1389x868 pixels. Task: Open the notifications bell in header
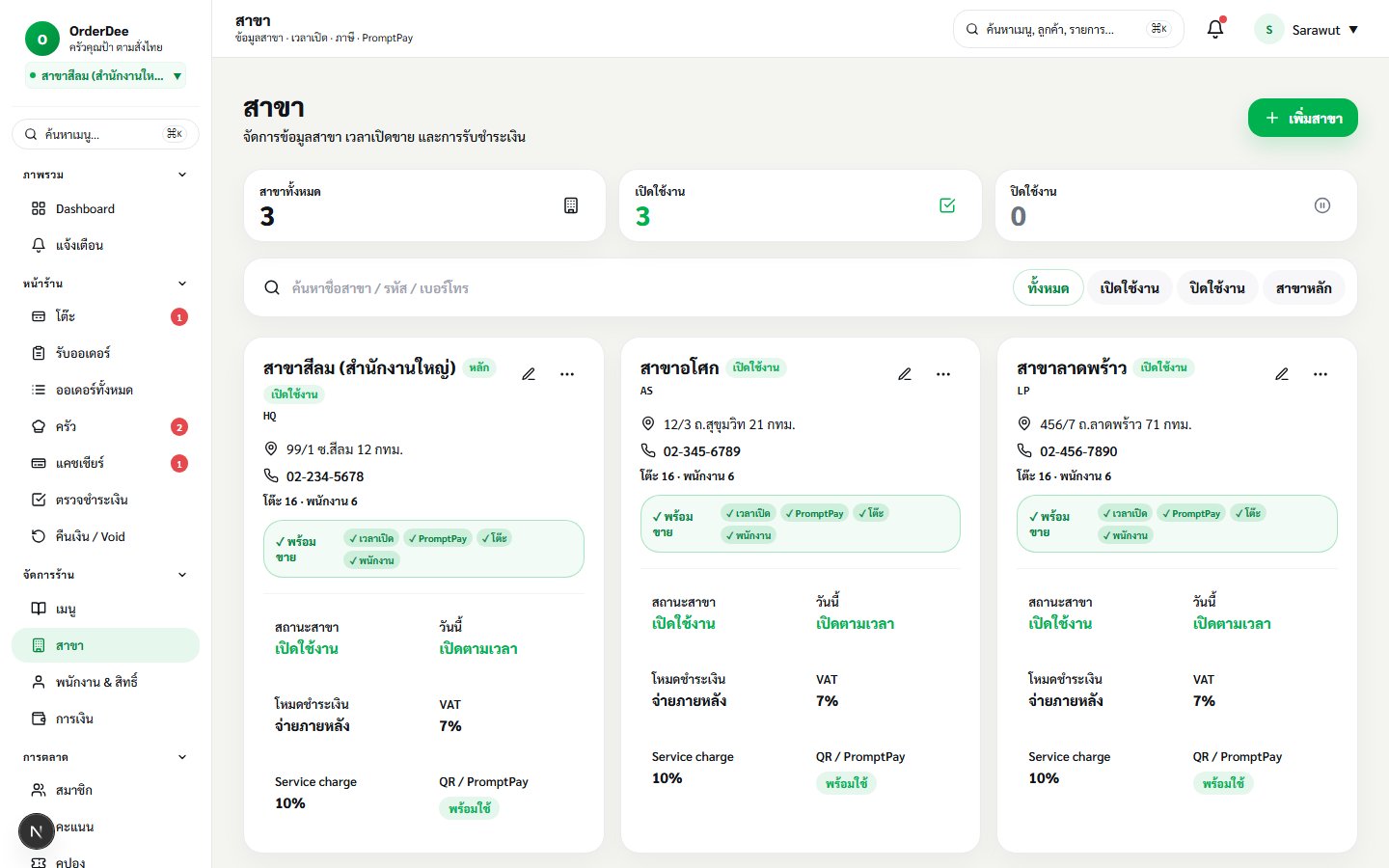click(1215, 29)
